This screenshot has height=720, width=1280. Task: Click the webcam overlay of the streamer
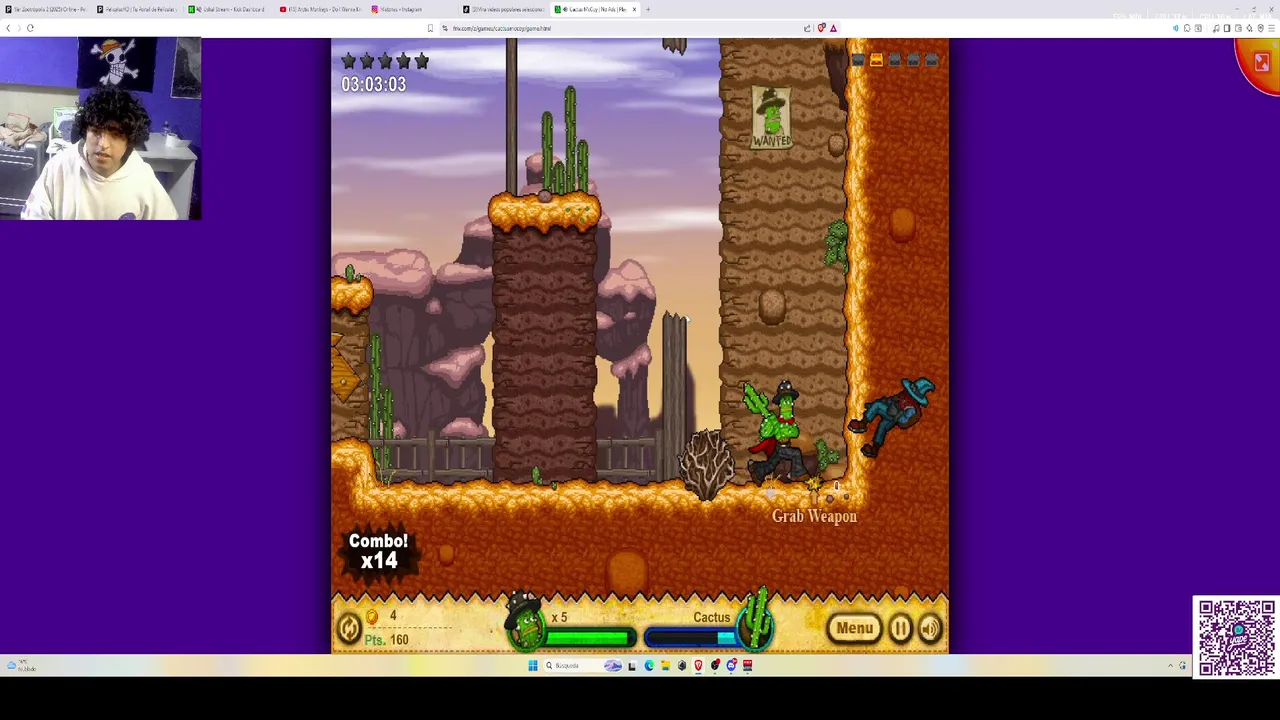pyautogui.click(x=100, y=128)
